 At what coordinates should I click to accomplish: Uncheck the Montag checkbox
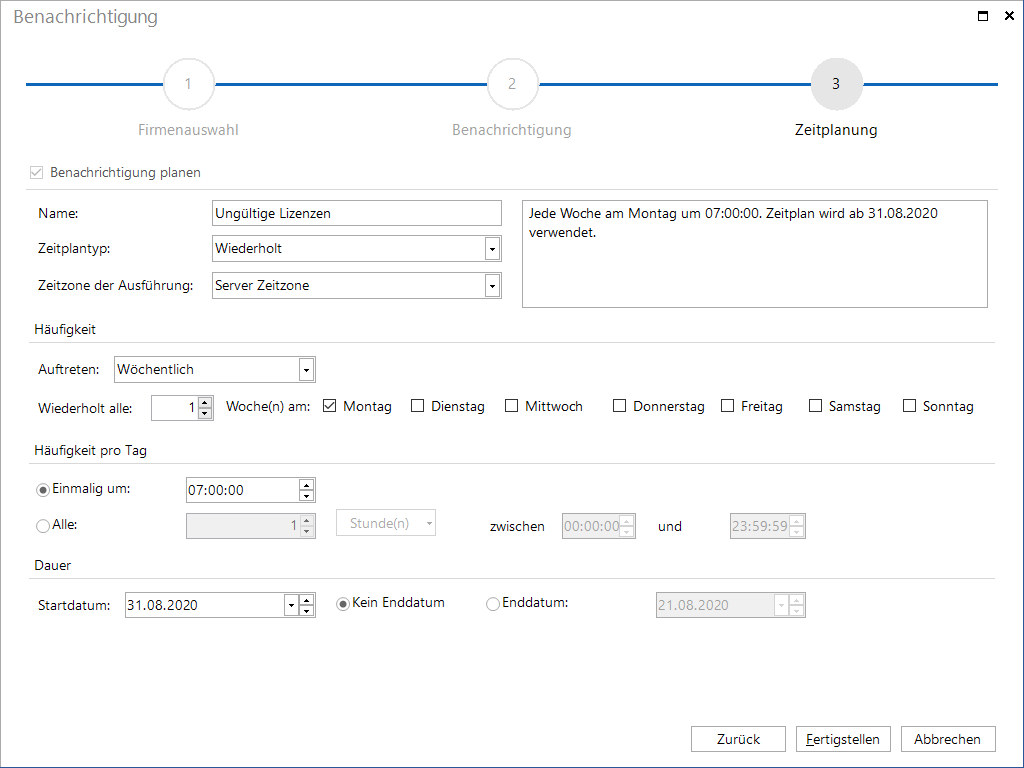pyautogui.click(x=329, y=406)
